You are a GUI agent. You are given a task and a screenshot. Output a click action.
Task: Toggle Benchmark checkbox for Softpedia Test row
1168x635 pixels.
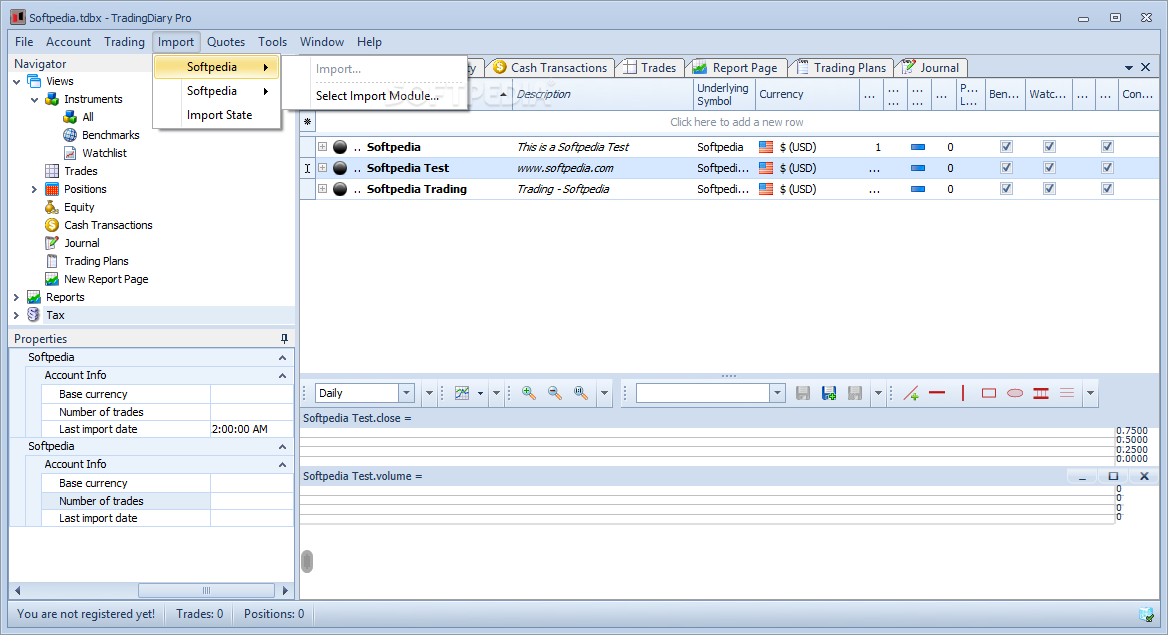click(x=1006, y=168)
